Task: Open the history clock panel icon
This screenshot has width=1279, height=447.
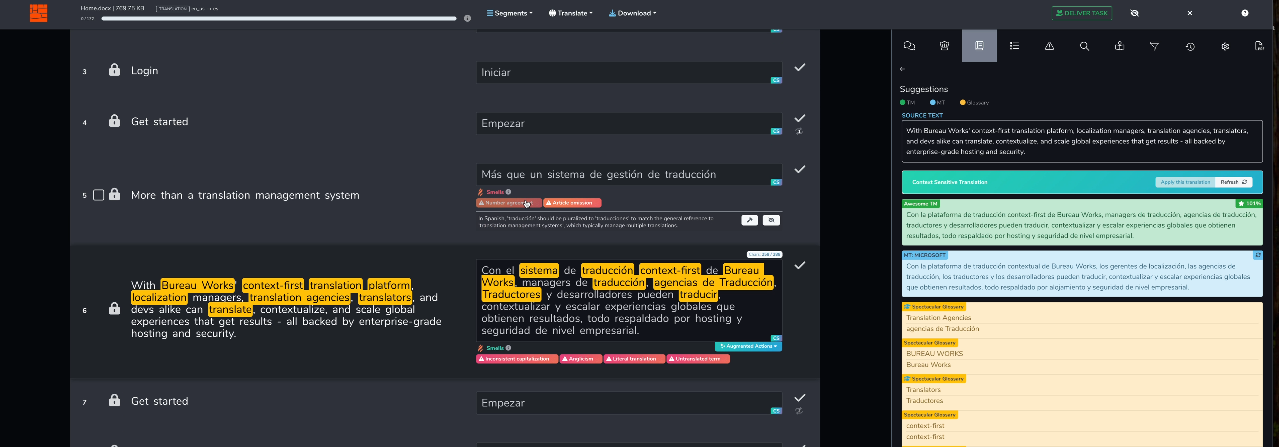Action: pos(1190,46)
